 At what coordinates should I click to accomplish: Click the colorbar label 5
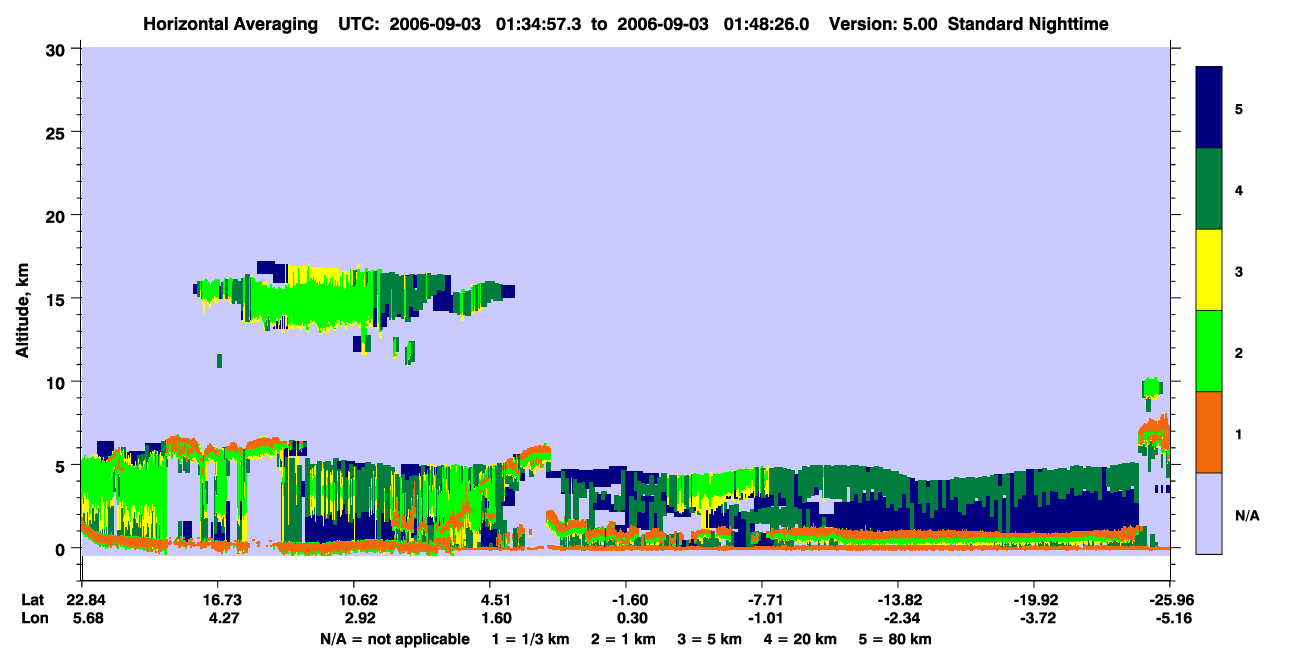1239,108
